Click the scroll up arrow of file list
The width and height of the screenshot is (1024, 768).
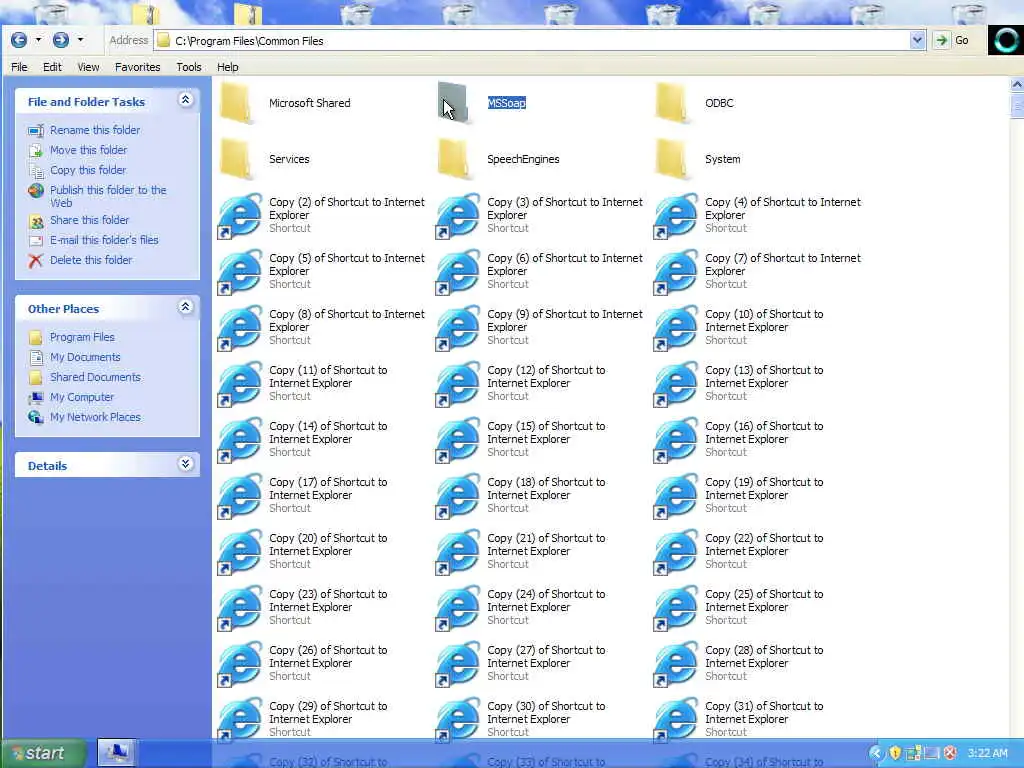click(x=1017, y=84)
